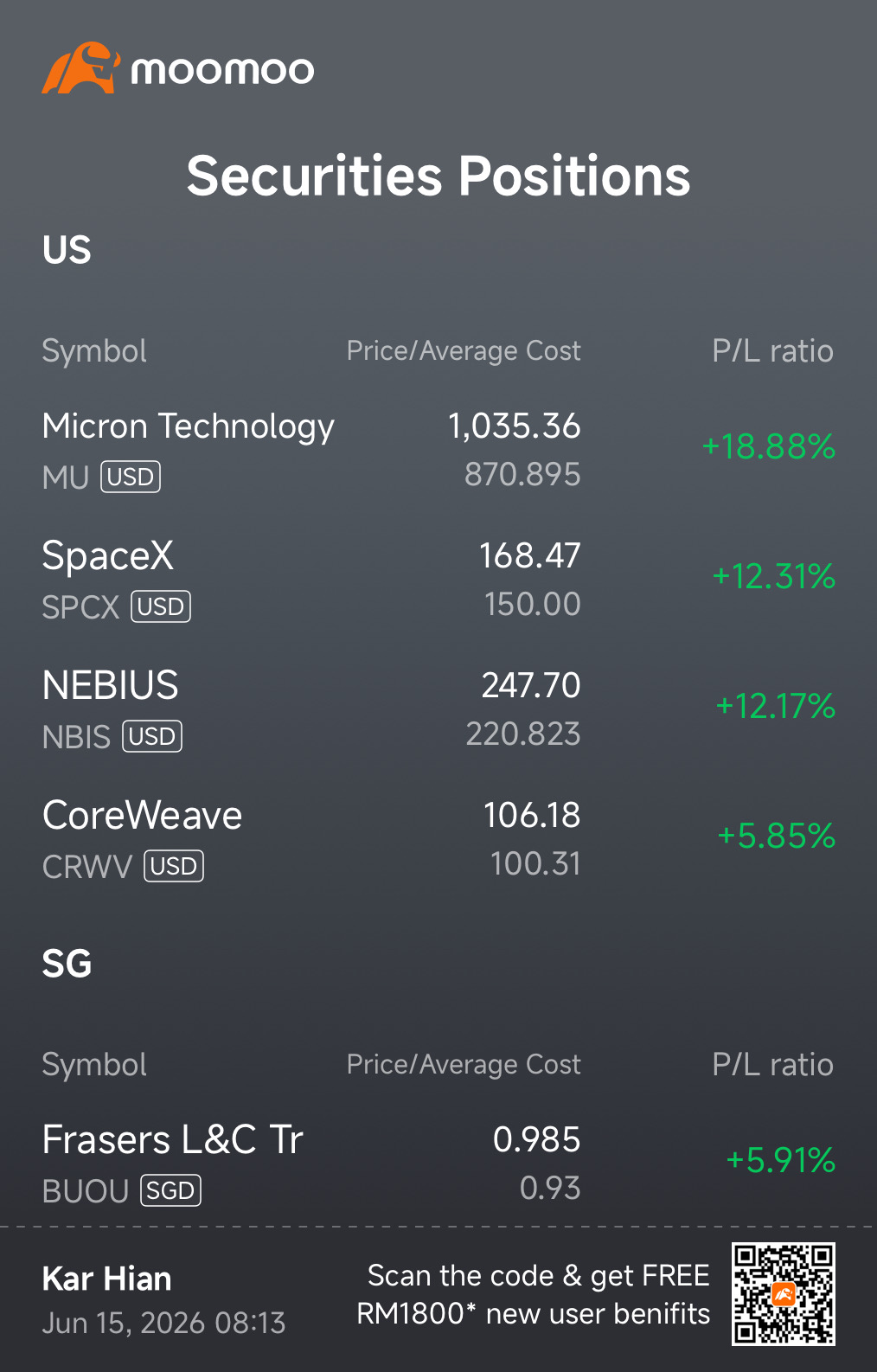Click the QR code image

tap(784, 1294)
